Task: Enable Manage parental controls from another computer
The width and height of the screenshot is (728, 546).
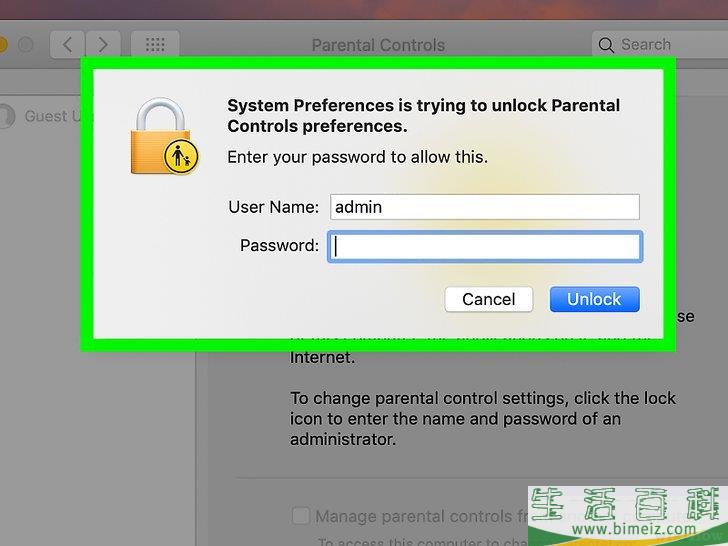Action: coord(300,516)
